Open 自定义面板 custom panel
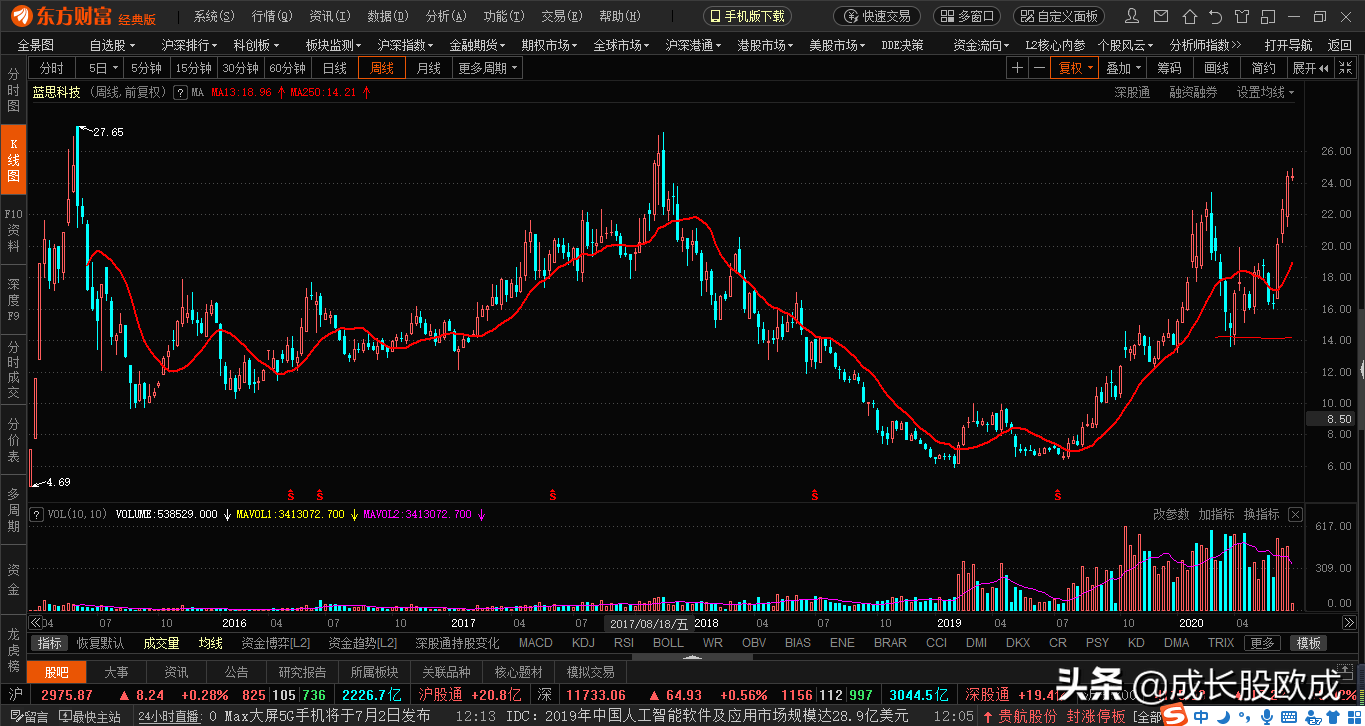The height and width of the screenshot is (726, 1365). click(x=1059, y=16)
